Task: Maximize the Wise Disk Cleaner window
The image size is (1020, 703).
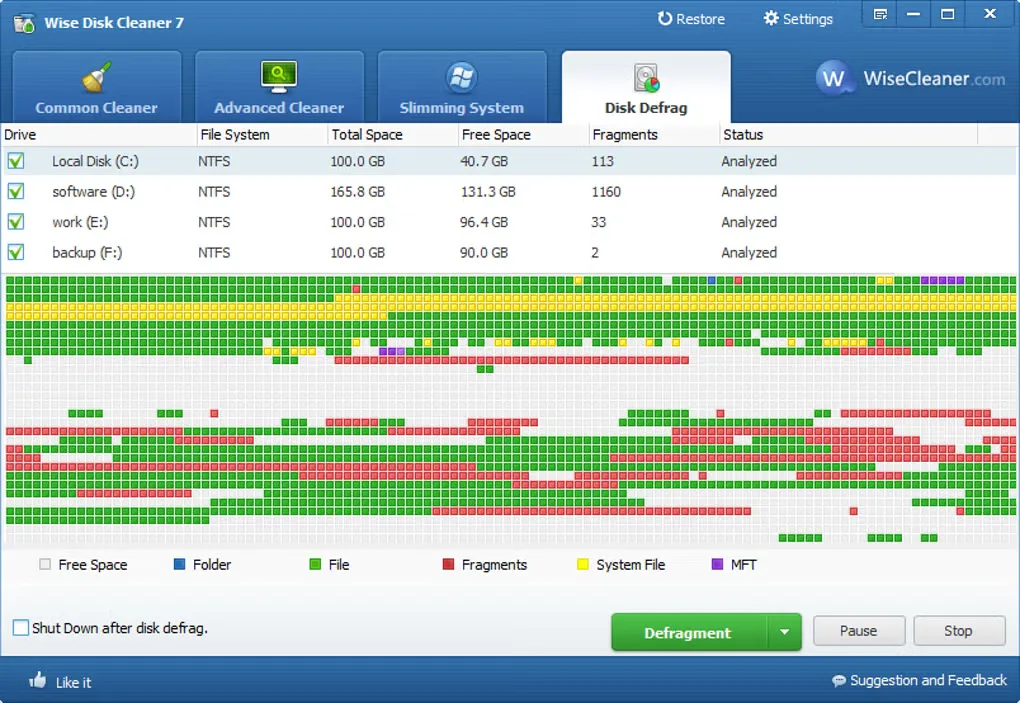Action: 948,14
